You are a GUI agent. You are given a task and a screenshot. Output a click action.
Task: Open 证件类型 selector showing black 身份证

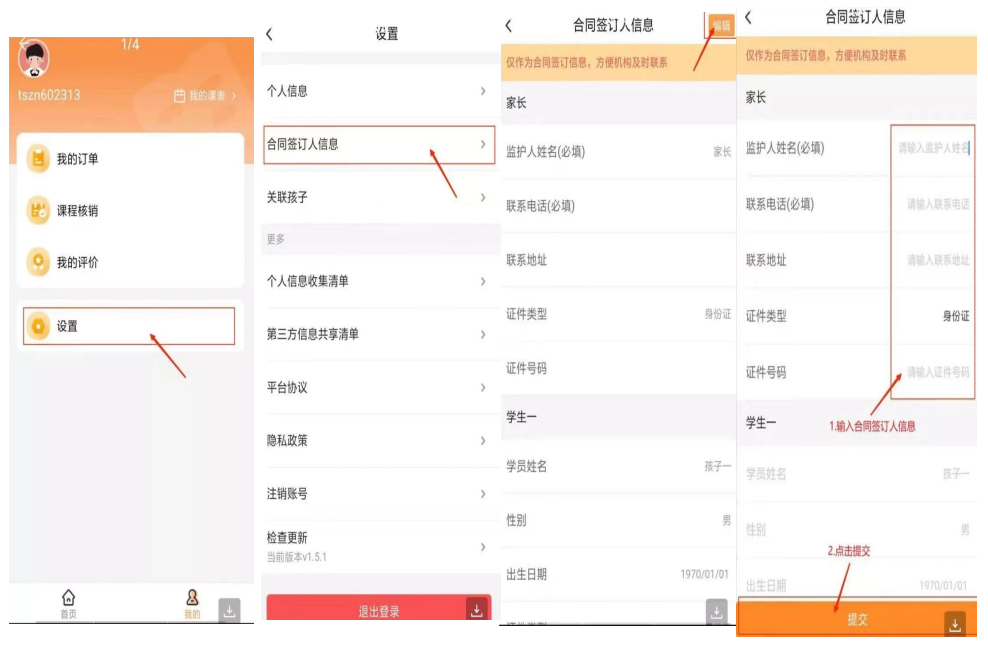pyautogui.click(x=956, y=316)
